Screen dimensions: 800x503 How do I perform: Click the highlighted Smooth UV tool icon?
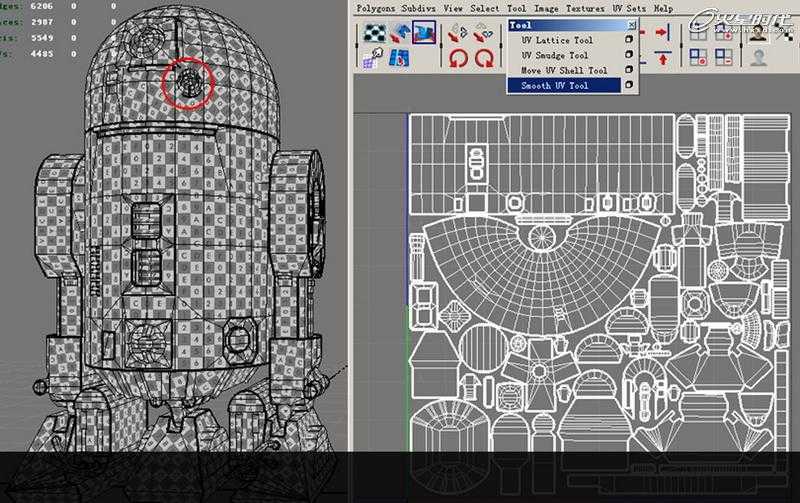click(x=424, y=32)
